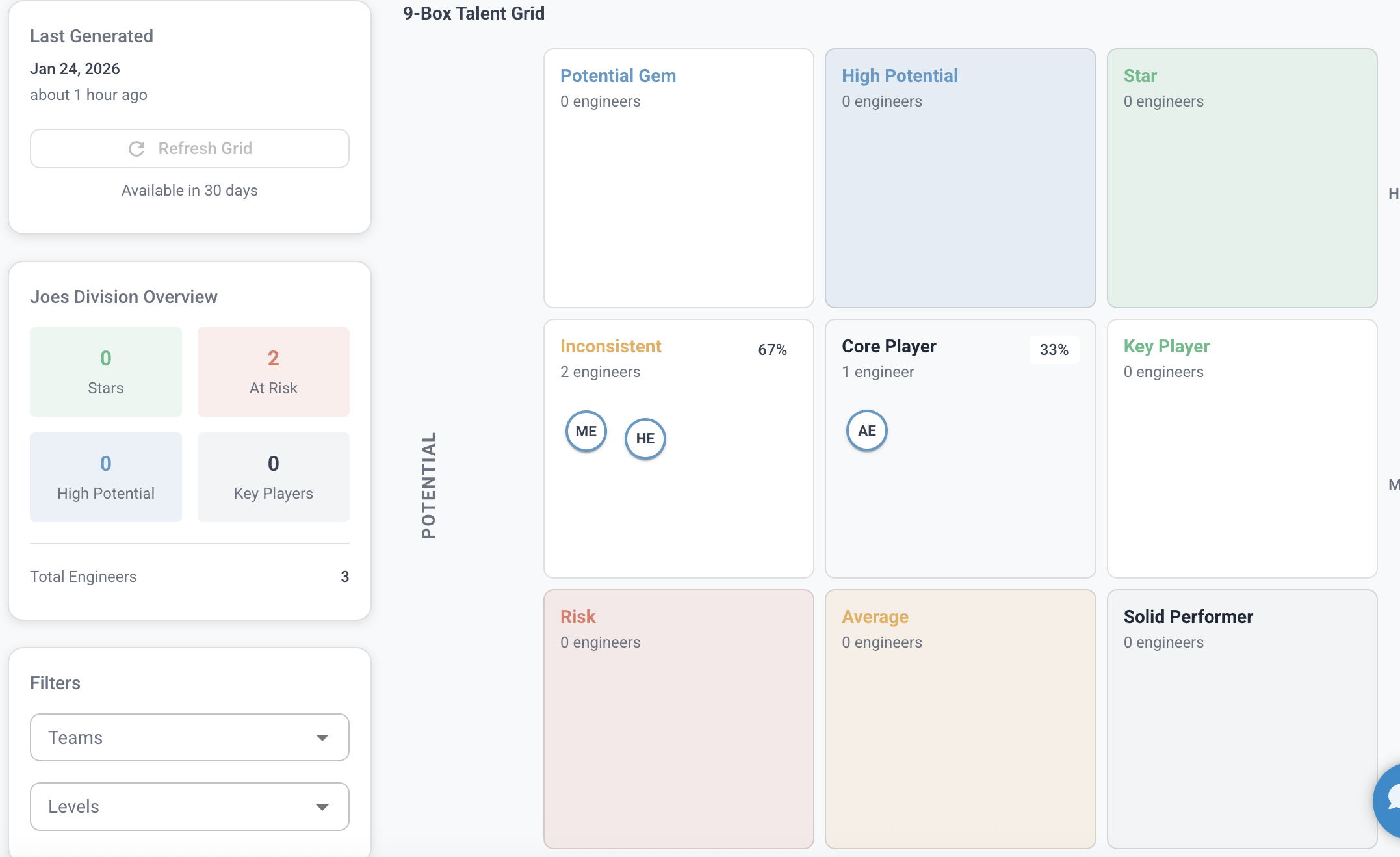This screenshot has height=857, width=1400.
Task: Select the Stars overview tile
Action: (105, 372)
